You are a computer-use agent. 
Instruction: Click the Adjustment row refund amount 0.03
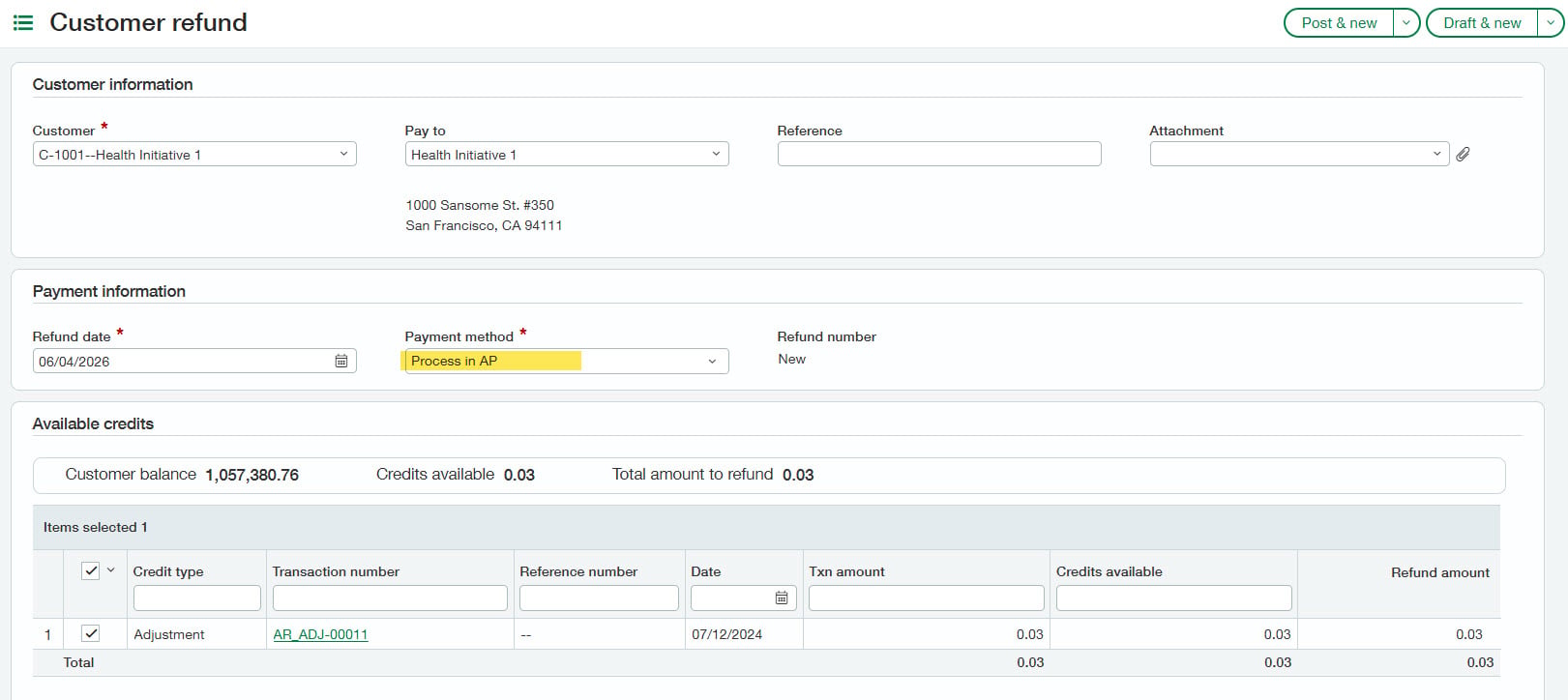click(1468, 634)
